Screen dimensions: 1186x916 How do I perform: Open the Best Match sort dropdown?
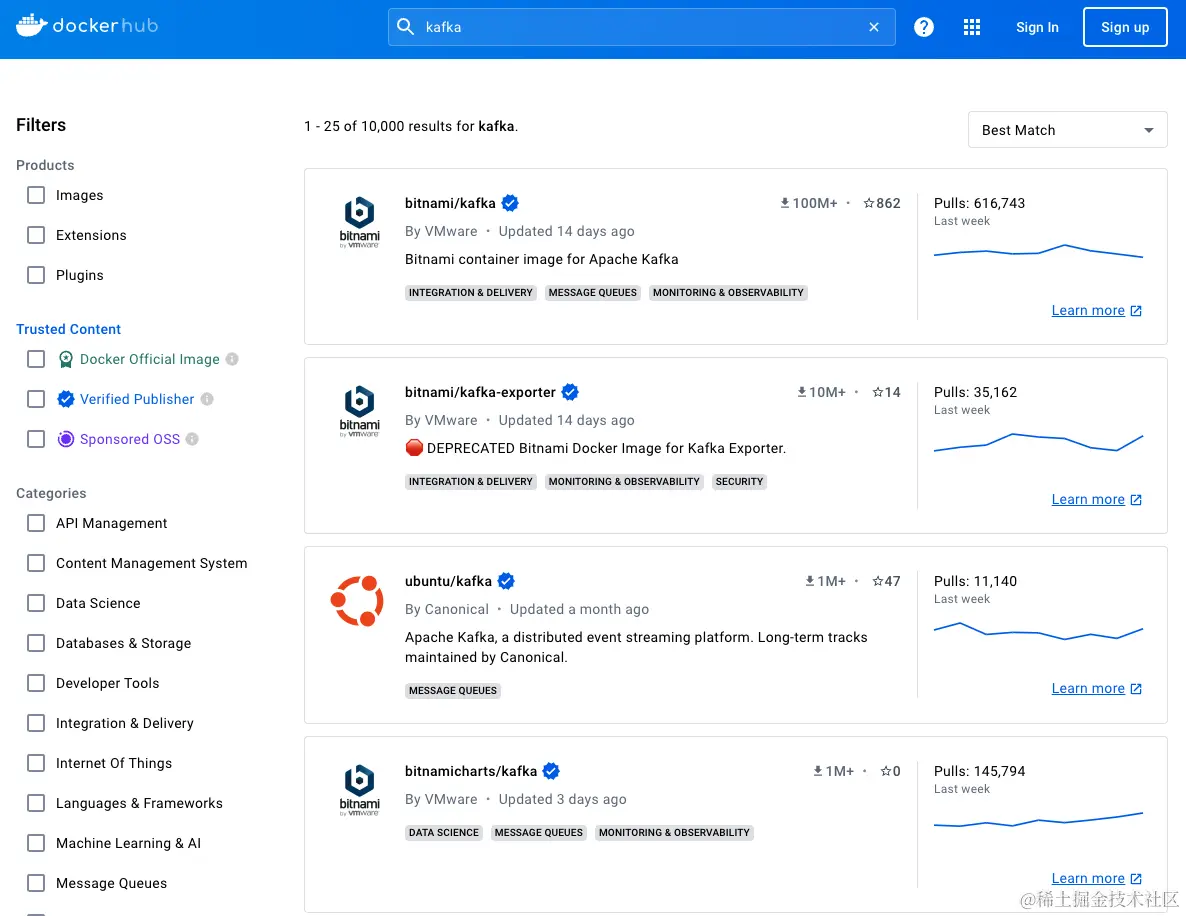click(1067, 129)
